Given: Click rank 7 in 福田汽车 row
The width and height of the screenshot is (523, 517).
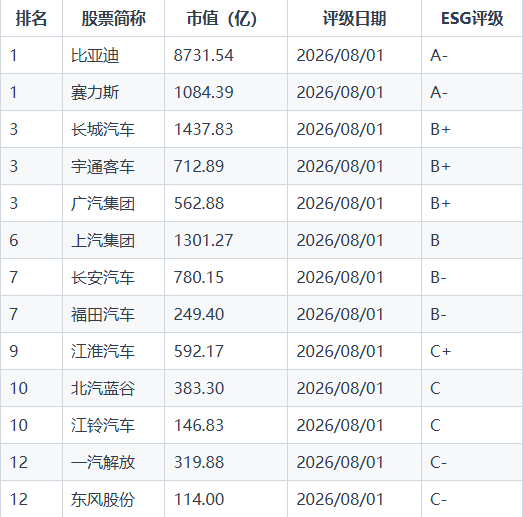Looking at the screenshot, I should point(14,315).
